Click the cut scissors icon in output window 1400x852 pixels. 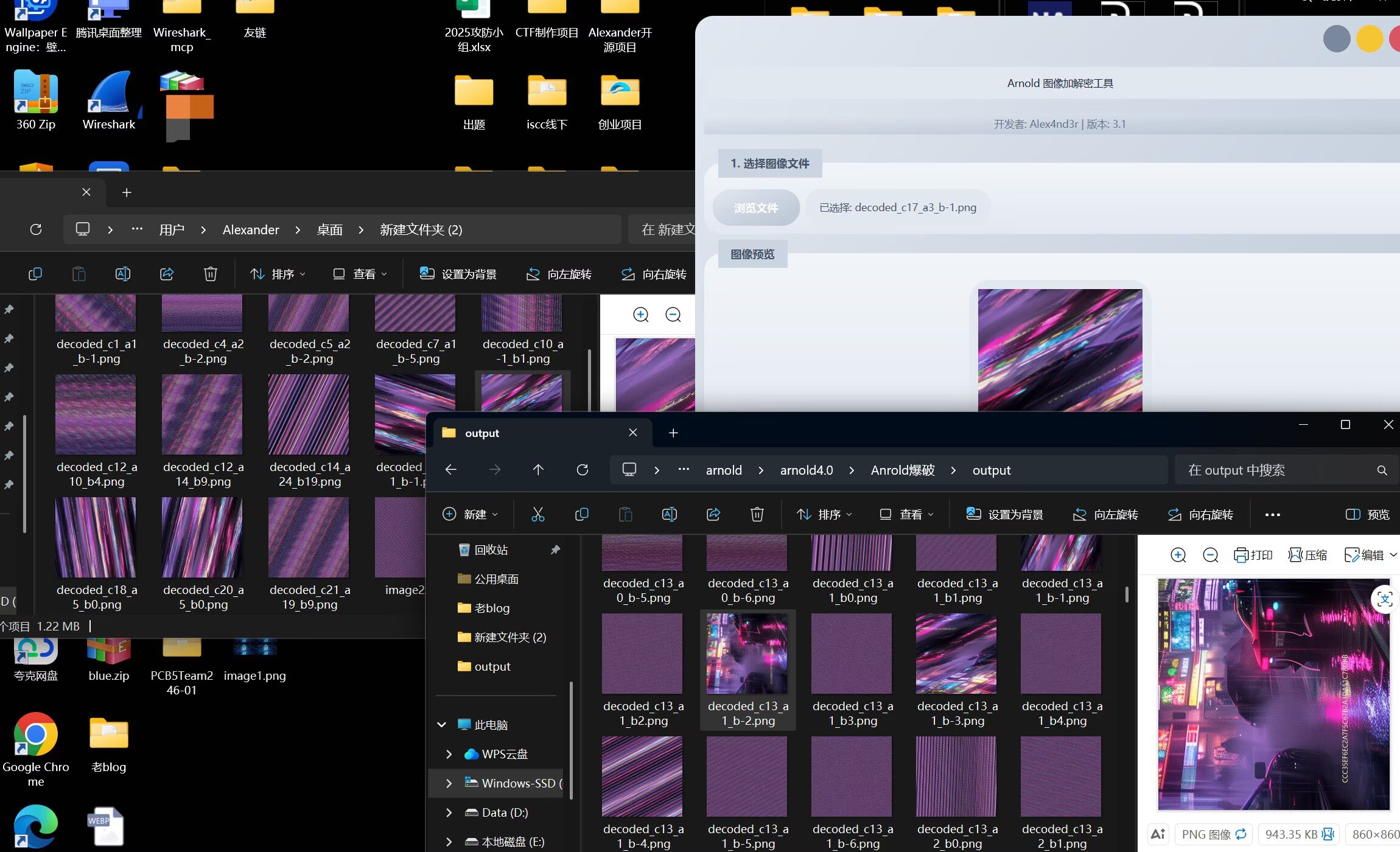click(x=537, y=514)
